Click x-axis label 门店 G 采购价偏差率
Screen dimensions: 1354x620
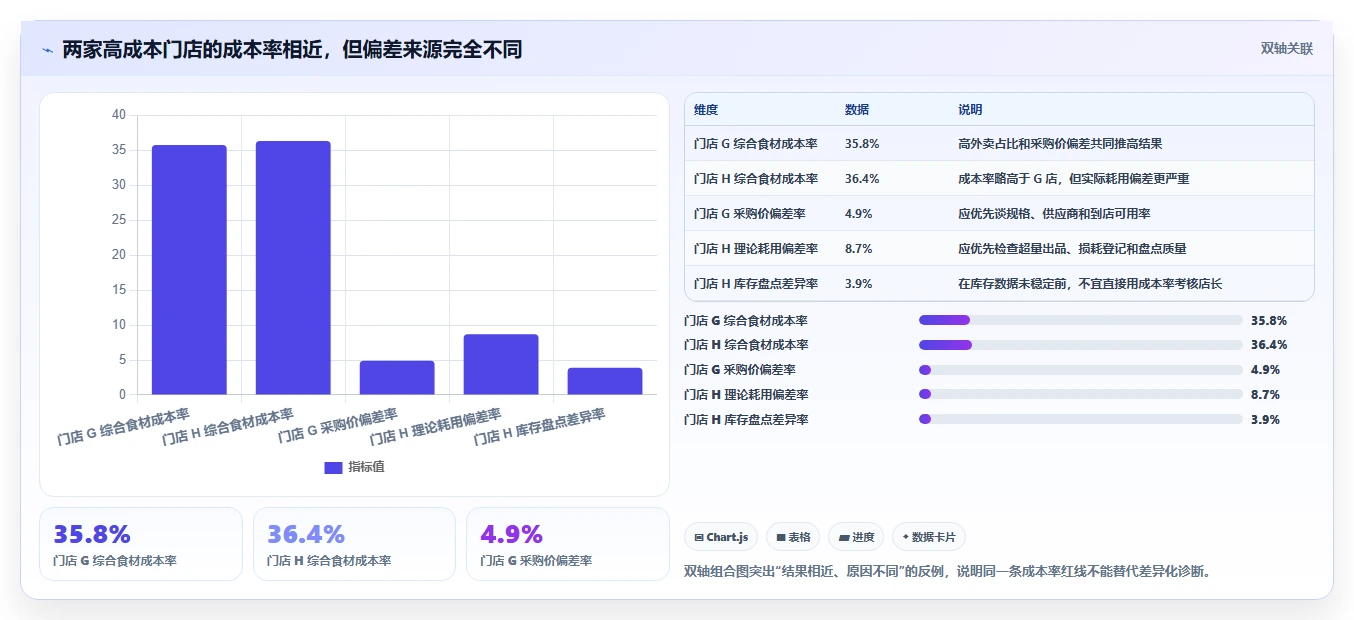[x=337, y=426]
